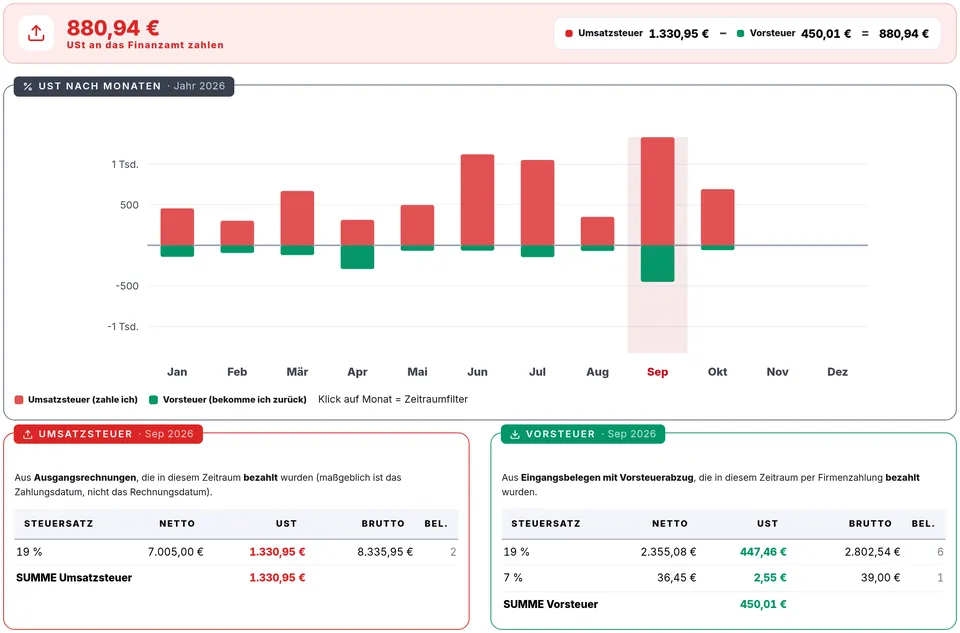Click the UMSATZSTEUER Sep 2026 header badge
The height and width of the screenshot is (633, 960).
point(108,434)
